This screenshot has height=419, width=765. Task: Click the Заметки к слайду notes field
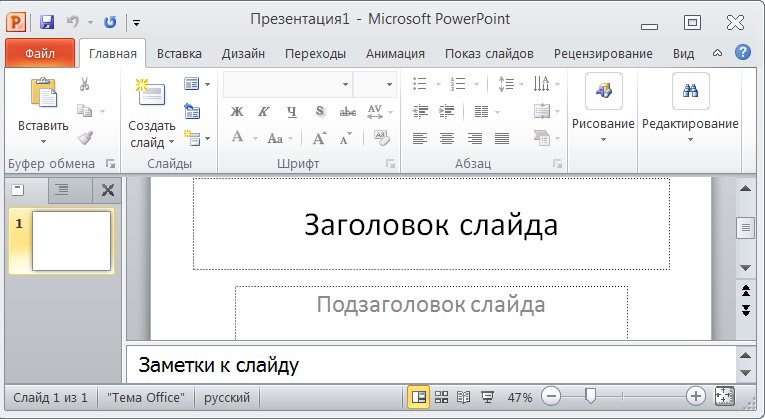(x=431, y=365)
